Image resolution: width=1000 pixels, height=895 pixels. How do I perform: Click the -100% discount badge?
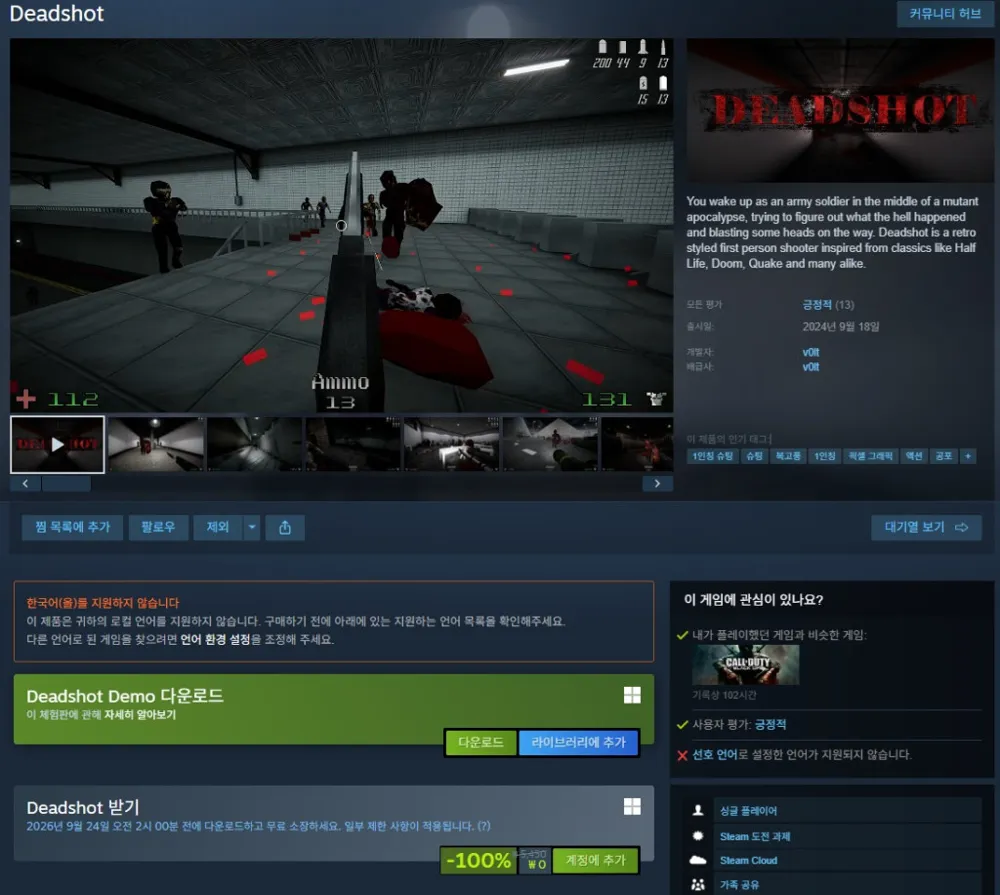point(478,861)
